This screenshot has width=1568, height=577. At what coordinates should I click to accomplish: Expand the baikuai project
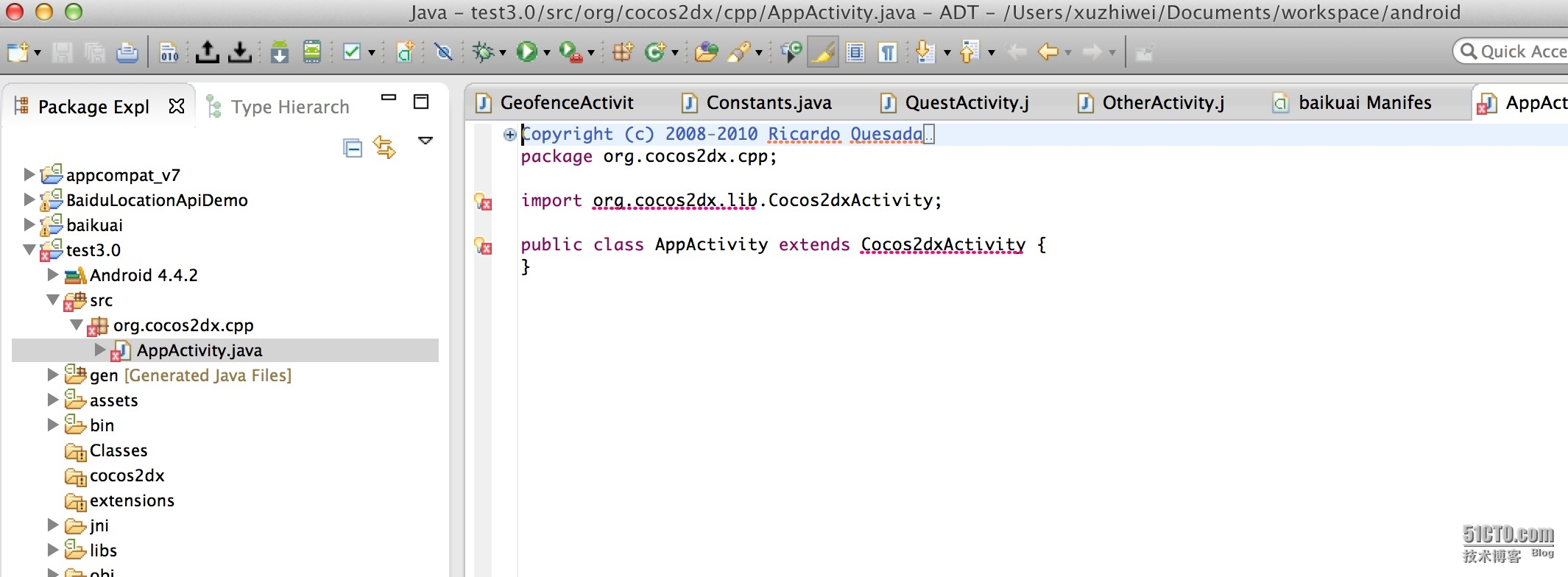[x=29, y=224]
